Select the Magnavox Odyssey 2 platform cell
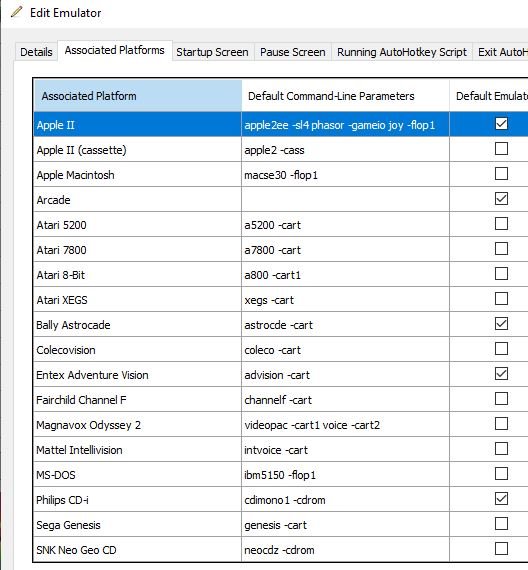This screenshot has width=528, height=570. (x=137, y=425)
